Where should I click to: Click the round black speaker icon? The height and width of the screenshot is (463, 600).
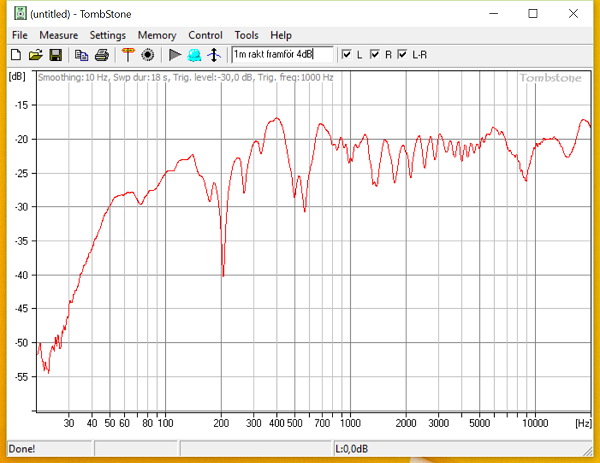click(x=148, y=55)
